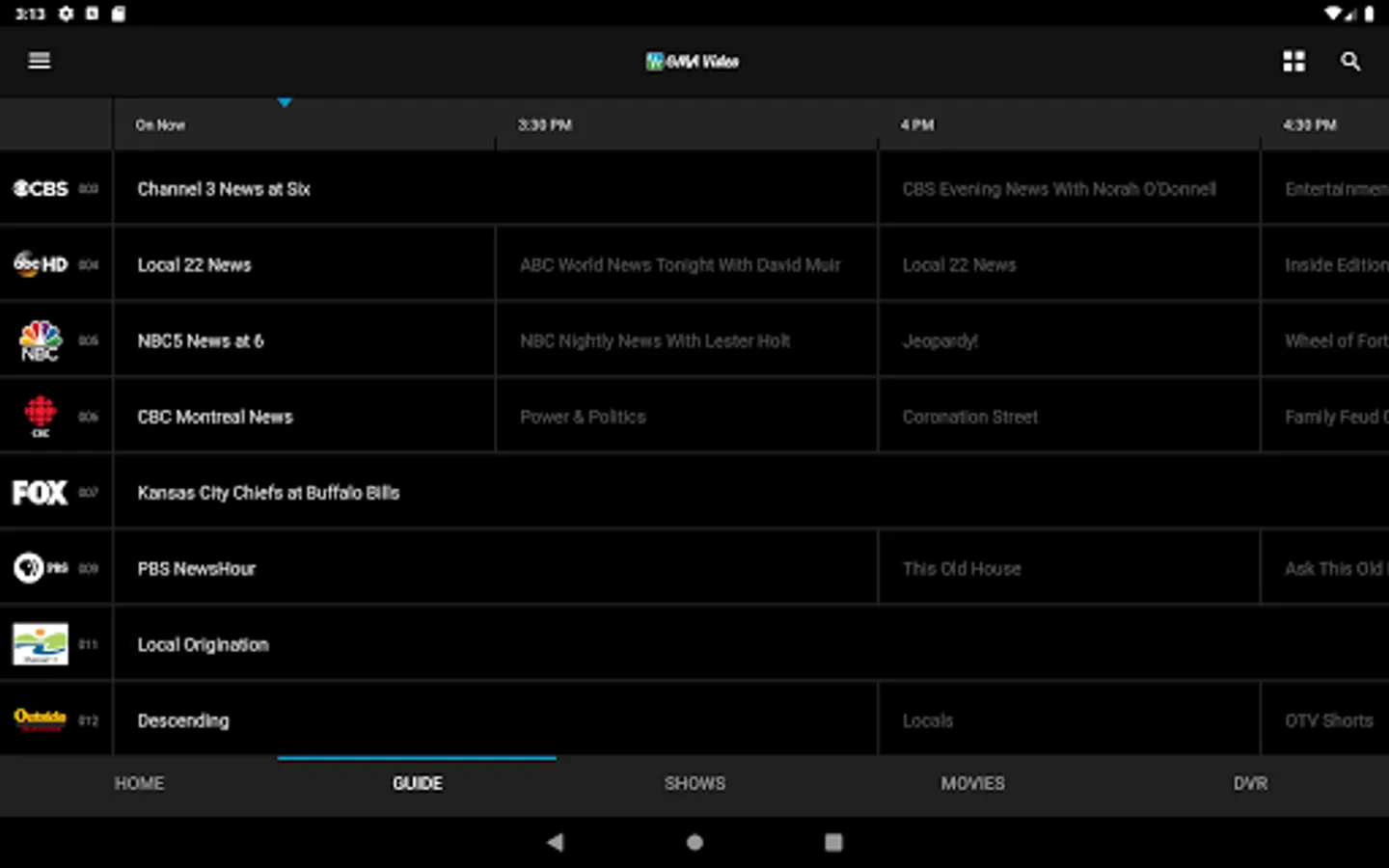Tap the Android home circle button
Screen dimensions: 1389x868
click(694, 842)
